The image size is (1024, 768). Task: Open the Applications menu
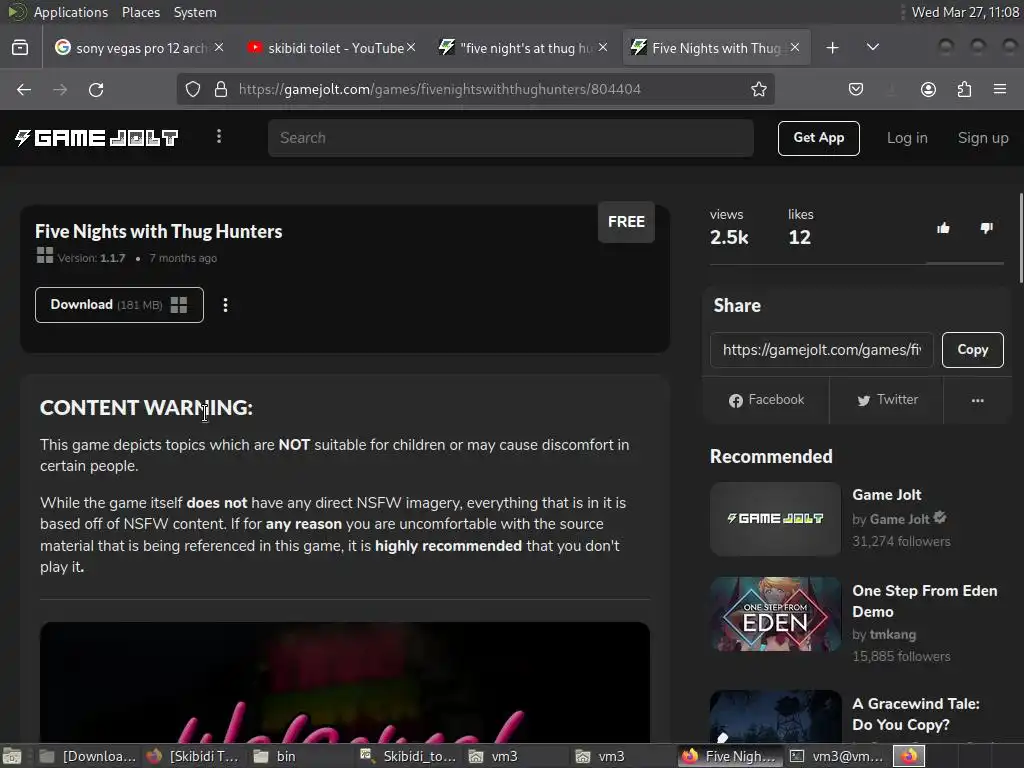pos(71,12)
